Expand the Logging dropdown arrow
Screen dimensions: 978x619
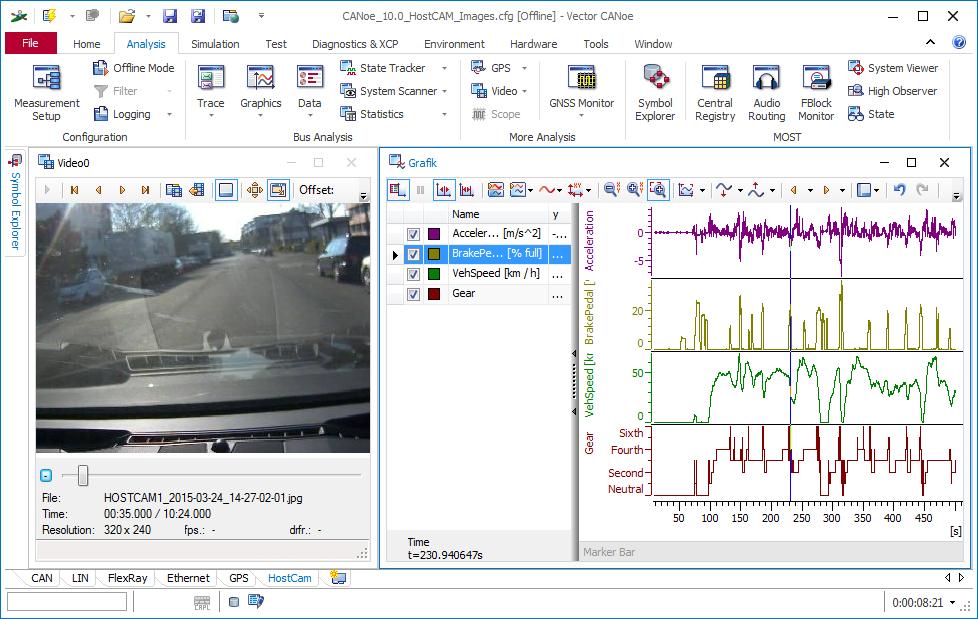click(168, 114)
